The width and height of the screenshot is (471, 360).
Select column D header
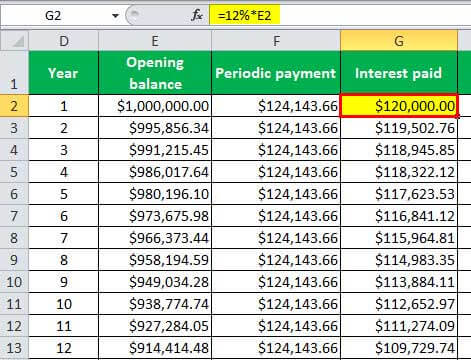point(64,41)
